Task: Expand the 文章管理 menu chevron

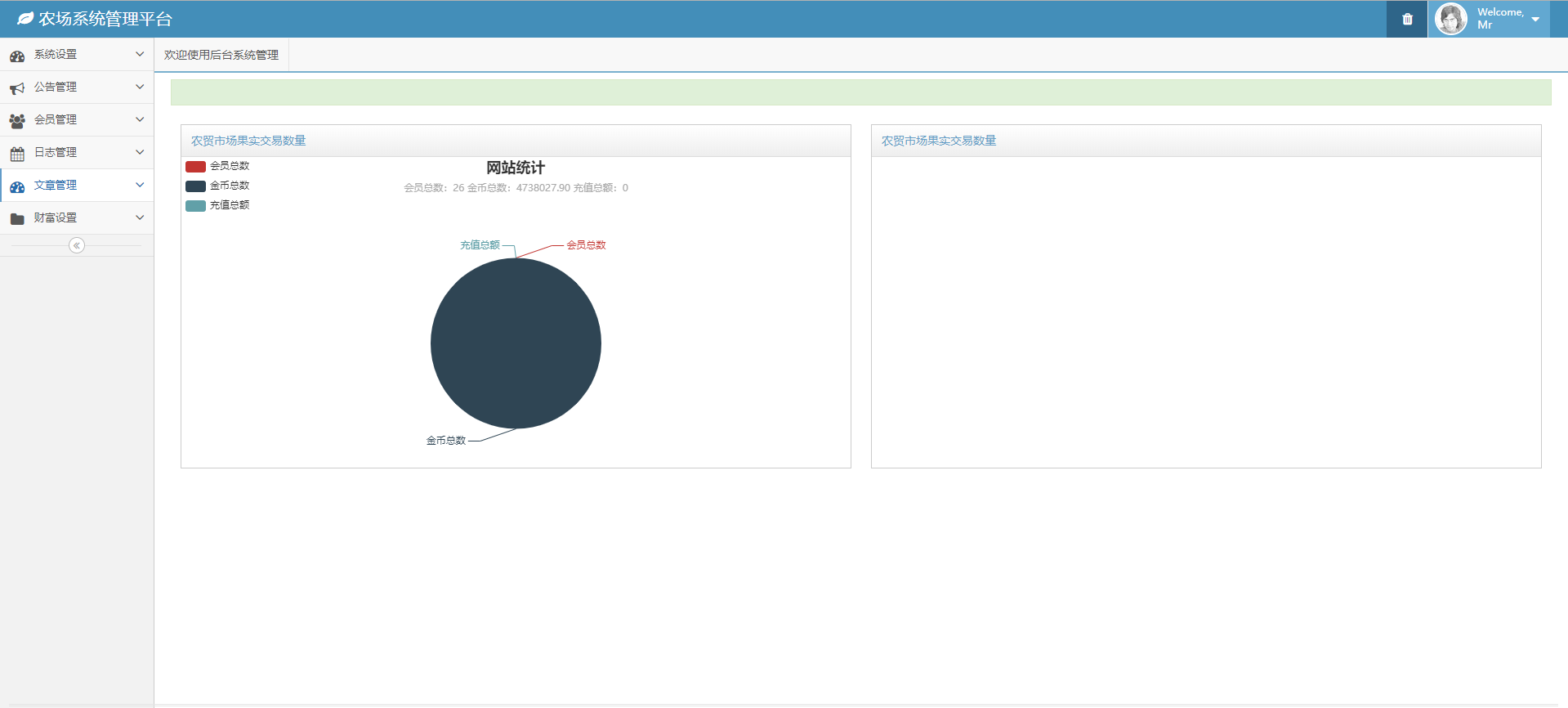Action: (140, 186)
